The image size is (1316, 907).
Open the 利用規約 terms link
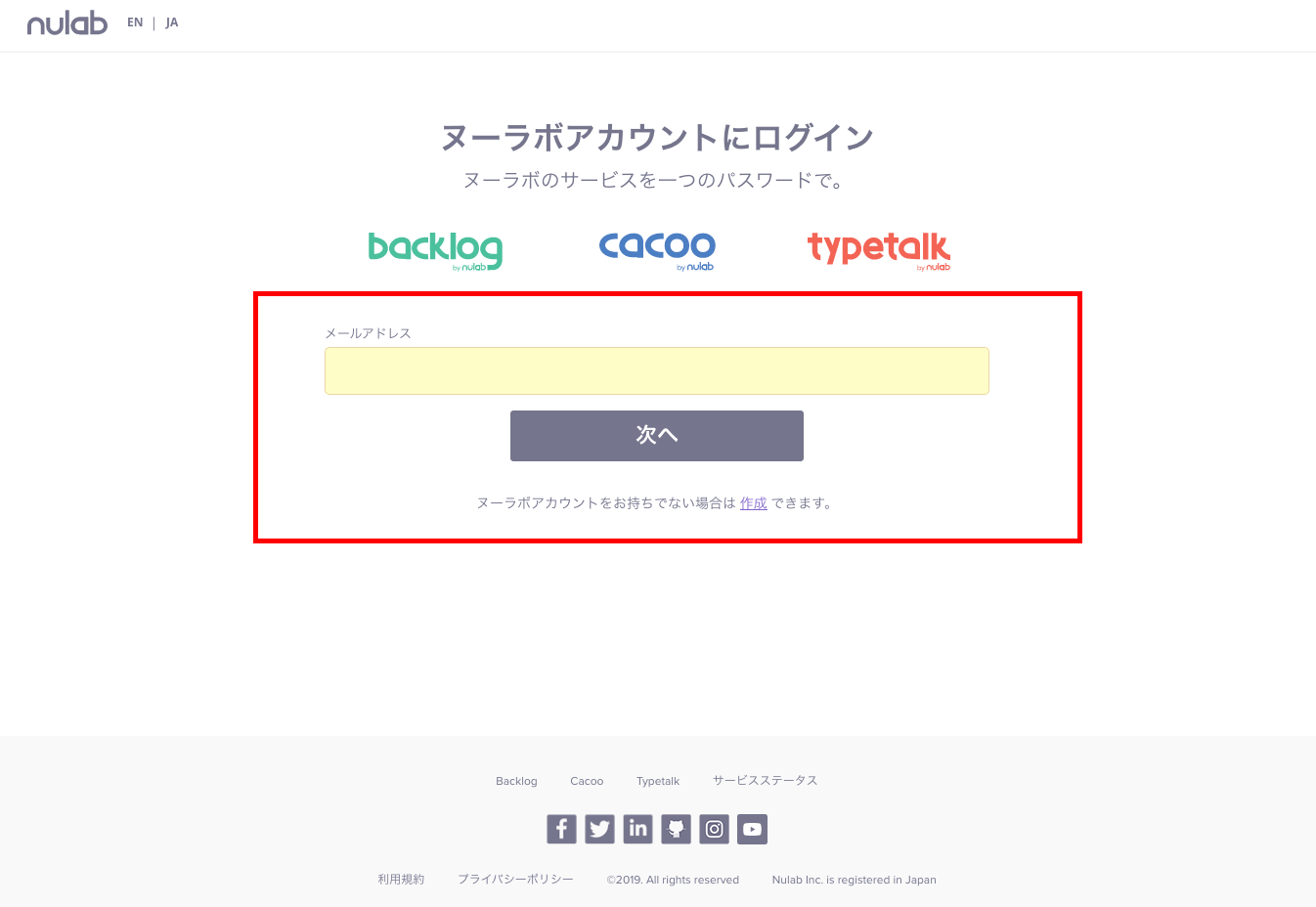tap(401, 880)
